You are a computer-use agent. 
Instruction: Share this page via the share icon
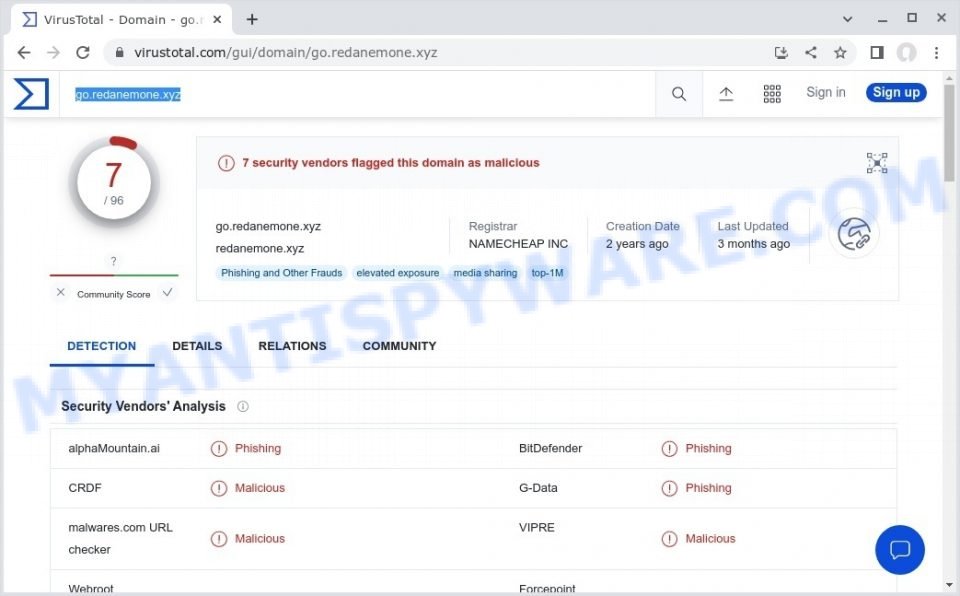point(811,53)
